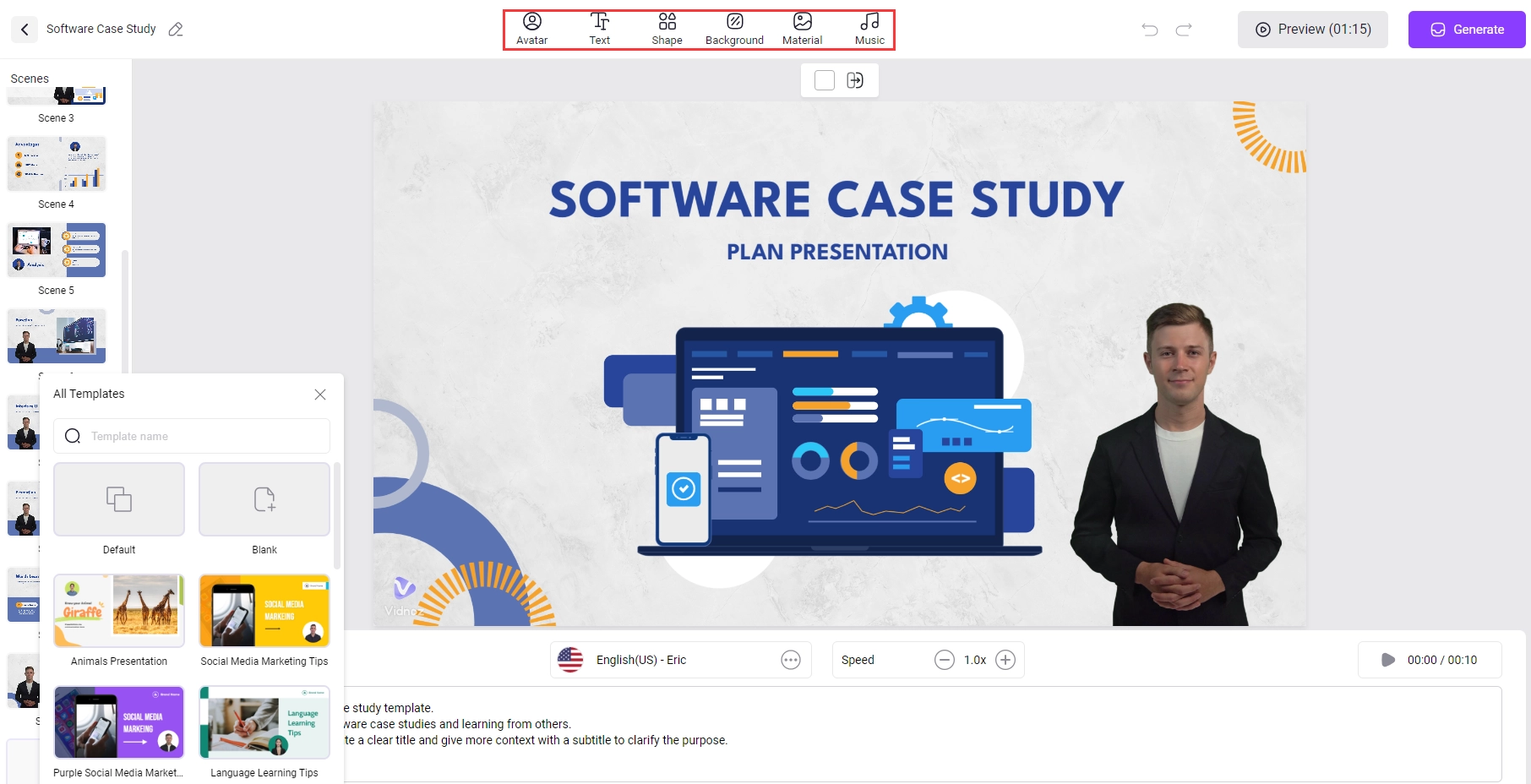The image size is (1531, 784).
Task: Toggle the square layout box above canvas
Action: [825, 80]
